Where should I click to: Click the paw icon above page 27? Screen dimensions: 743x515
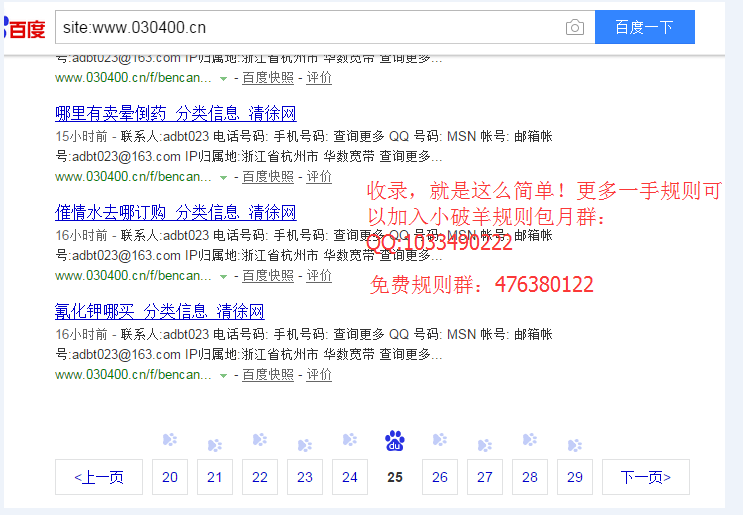pos(484,445)
